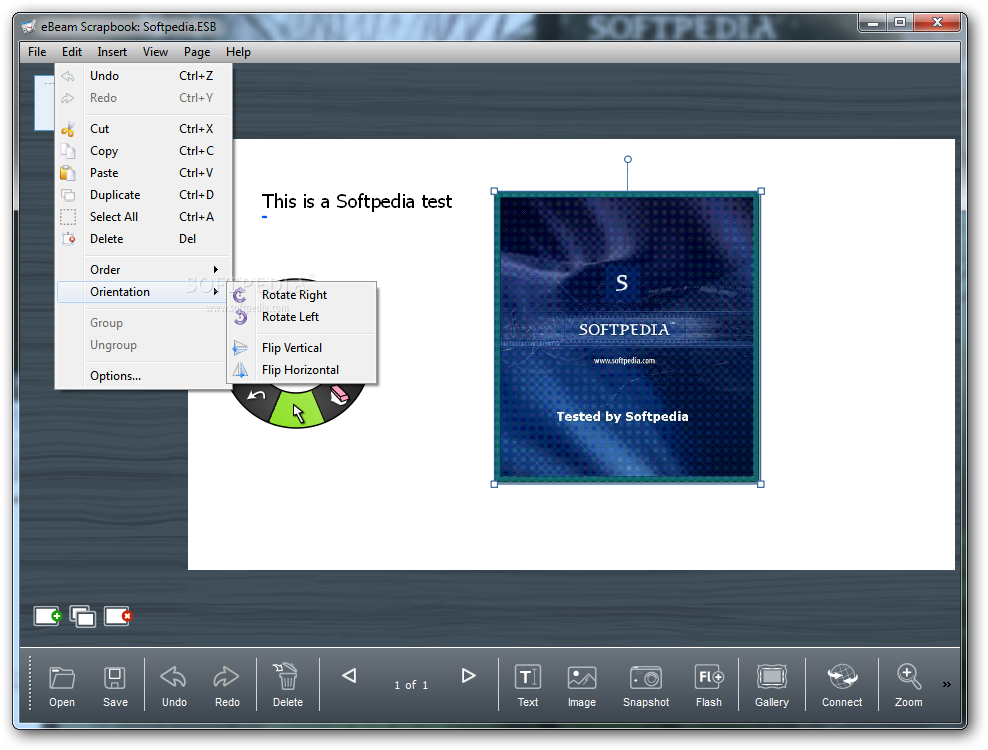
Task: Select the Text tool icon
Action: click(x=527, y=678)
